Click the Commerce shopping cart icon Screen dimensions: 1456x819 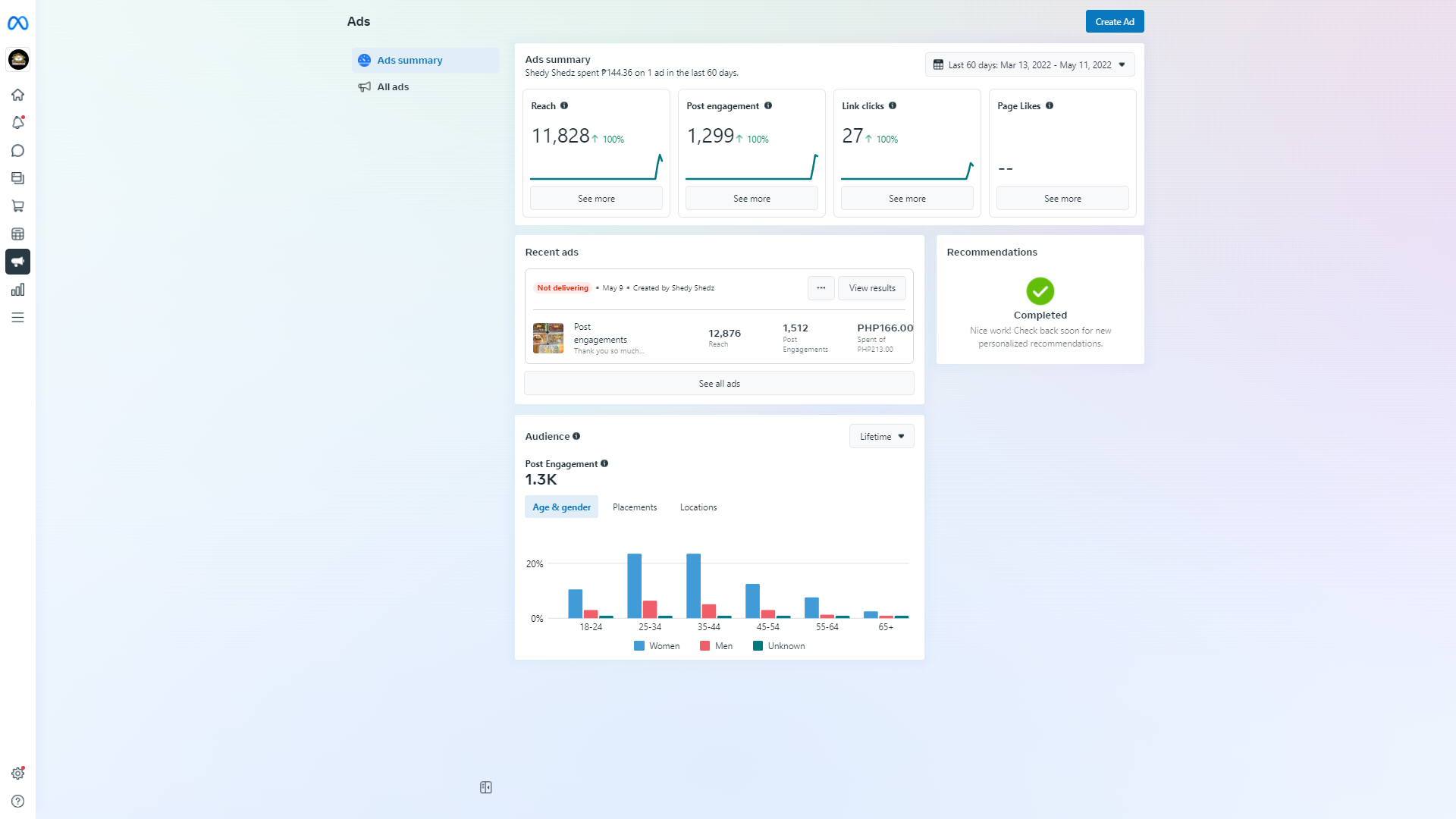pos(17,206)
